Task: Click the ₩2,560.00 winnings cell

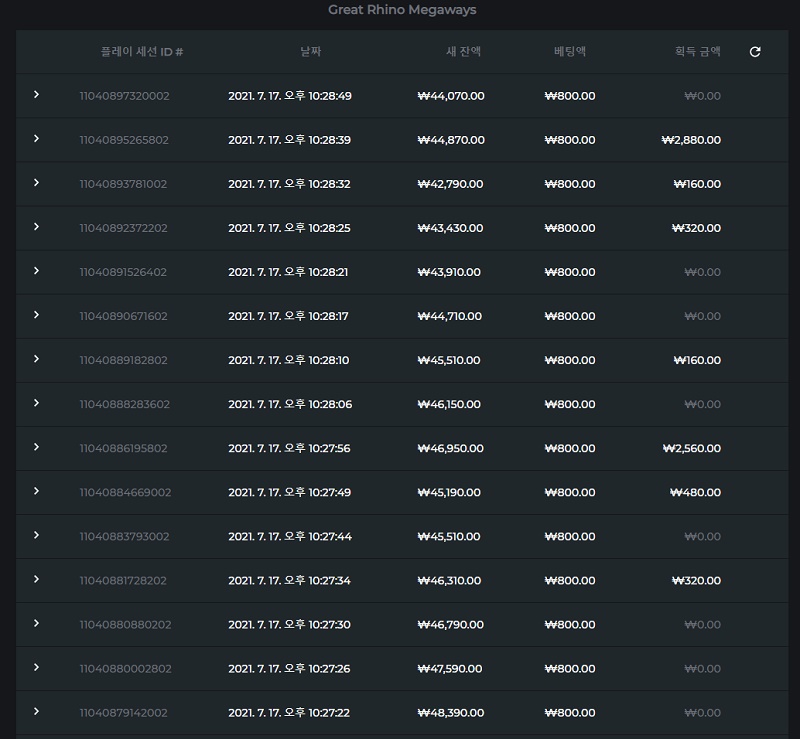Action: pyautogui.click(x=692, y=448)
